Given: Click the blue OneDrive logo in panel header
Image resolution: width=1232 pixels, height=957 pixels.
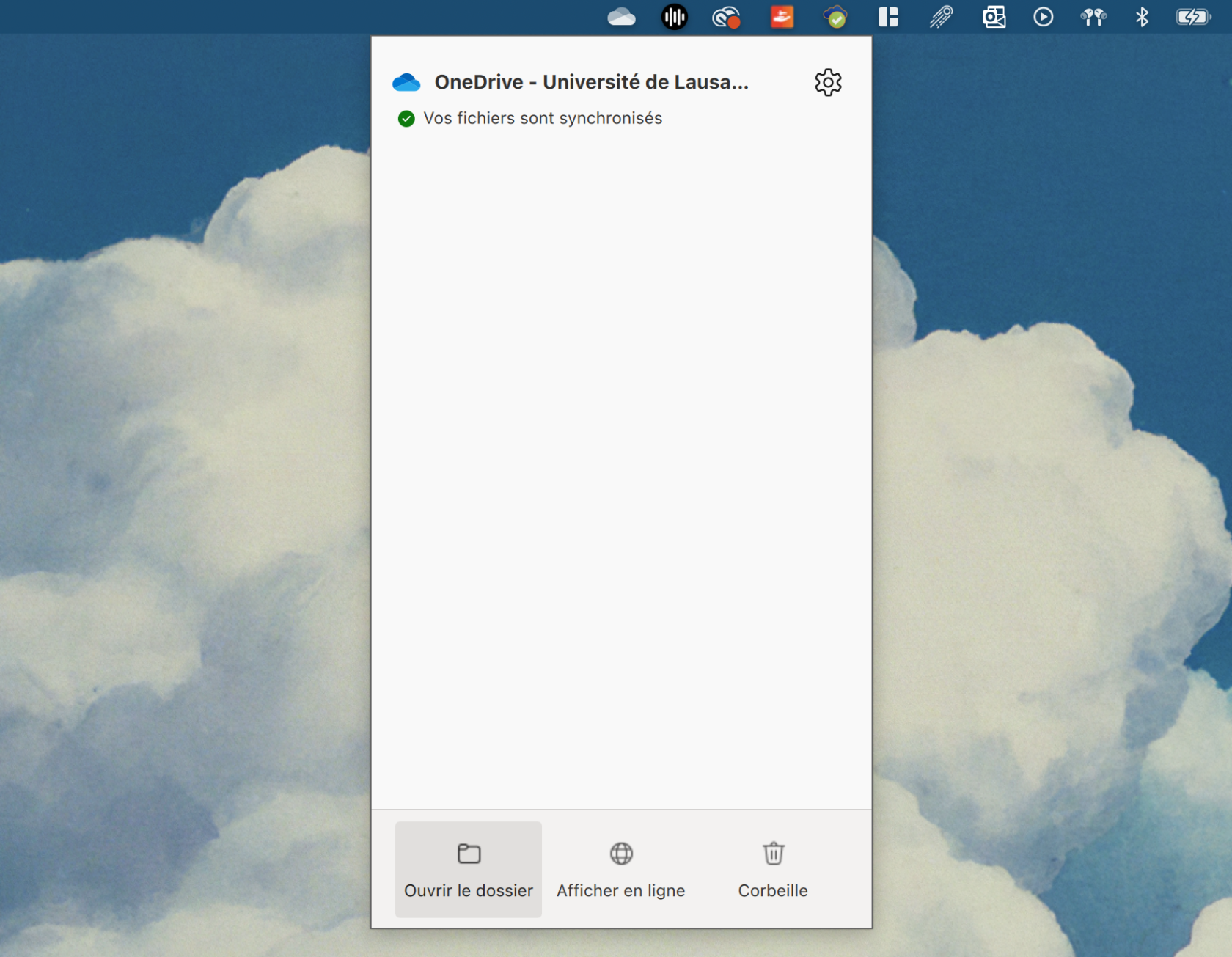Looking at the screenshot, I should [406, 82].
